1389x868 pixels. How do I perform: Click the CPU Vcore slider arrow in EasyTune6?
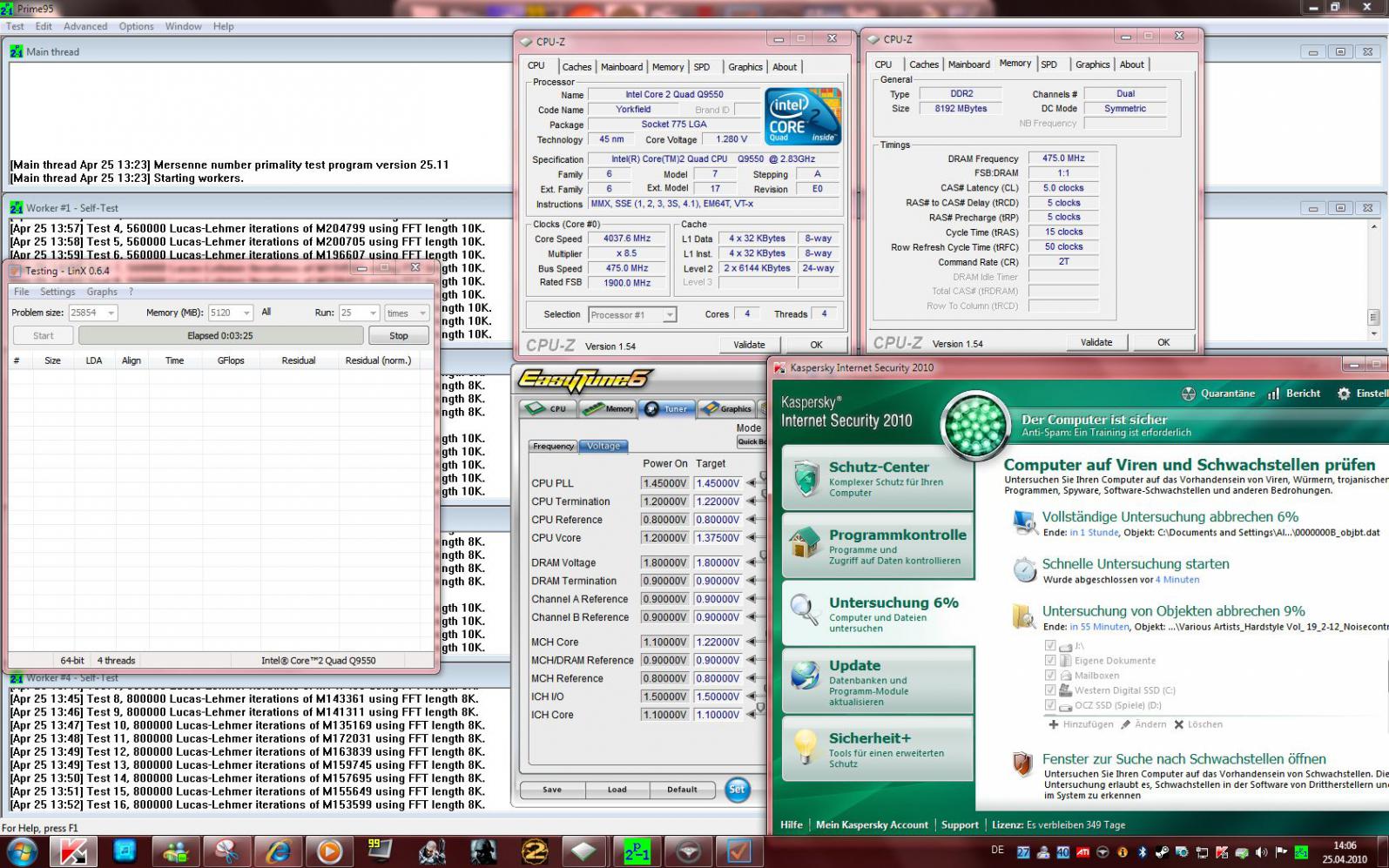click(751, 538)
